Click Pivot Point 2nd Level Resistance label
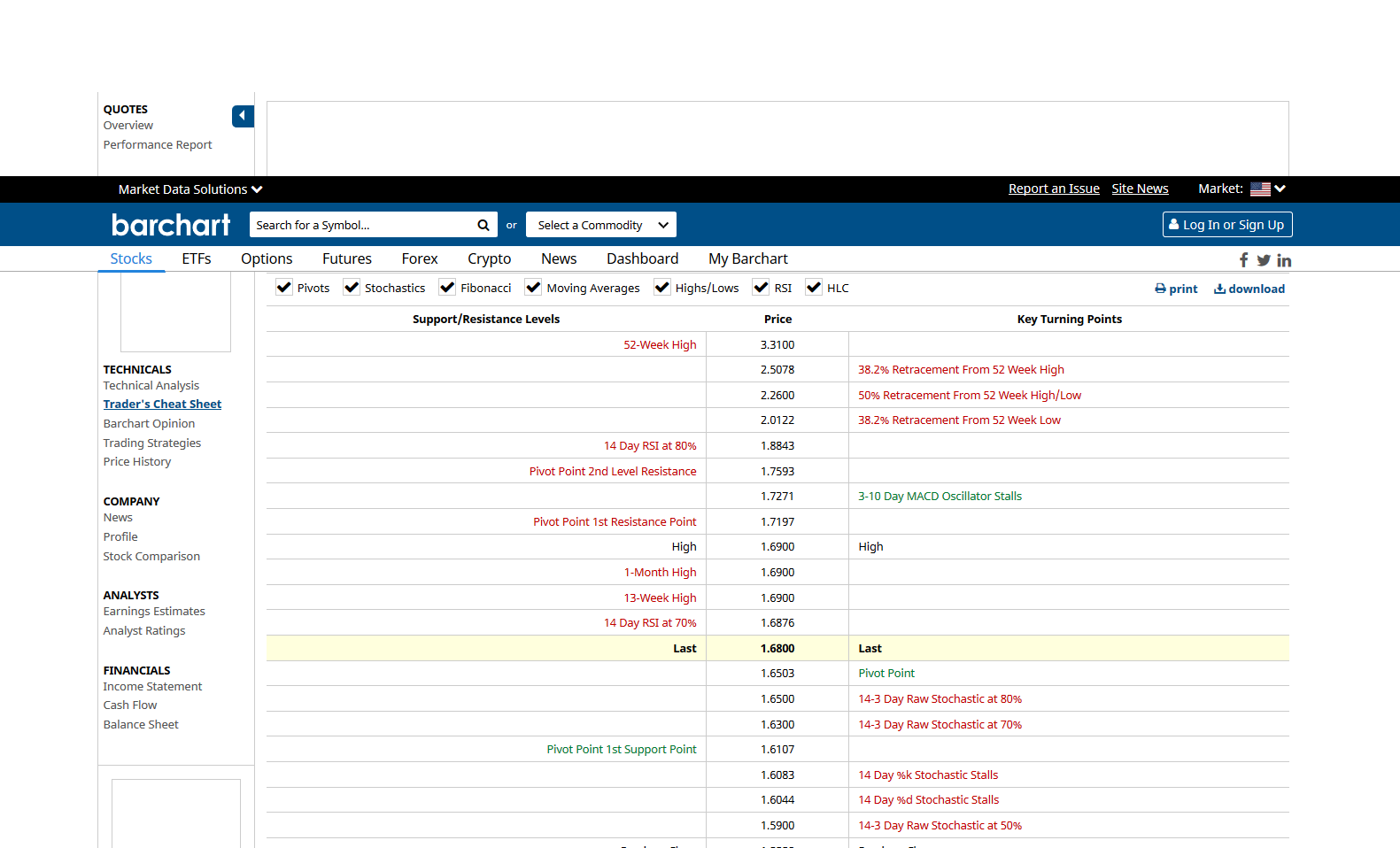1400x848 pixels. [613, 472]
